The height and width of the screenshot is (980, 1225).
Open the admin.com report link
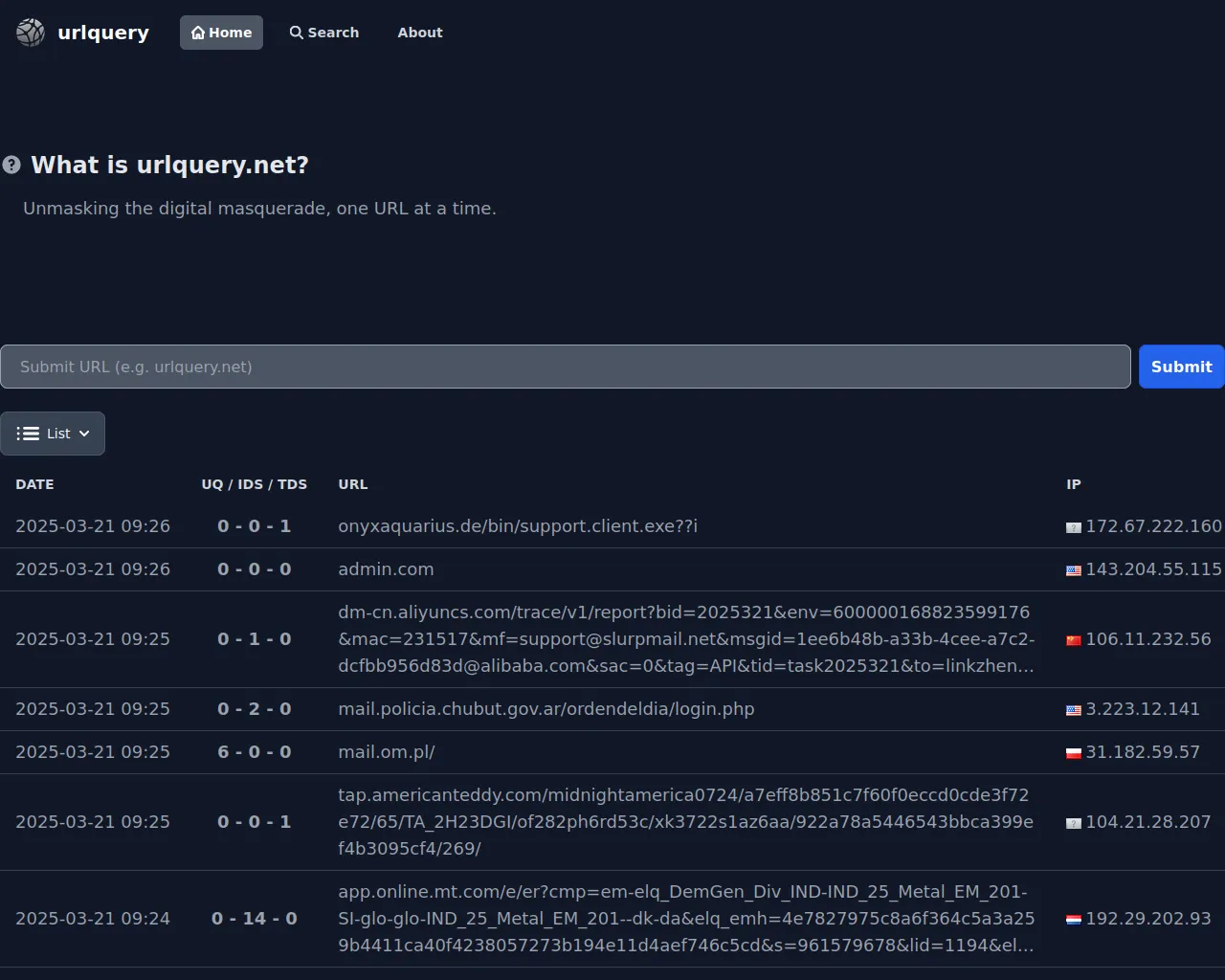pos(386,569)
